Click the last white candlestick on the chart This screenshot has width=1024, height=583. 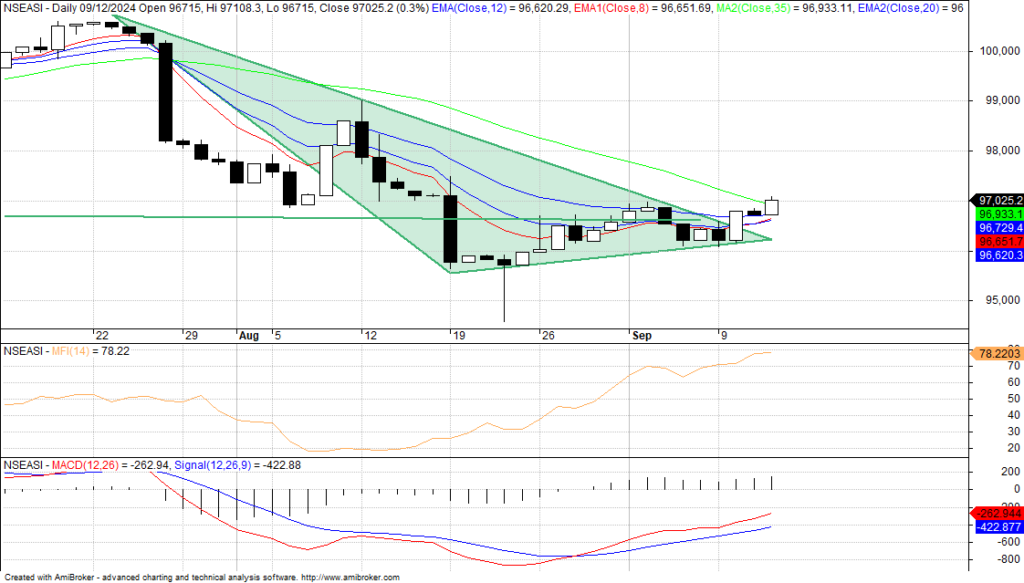[x=772, y=207]
